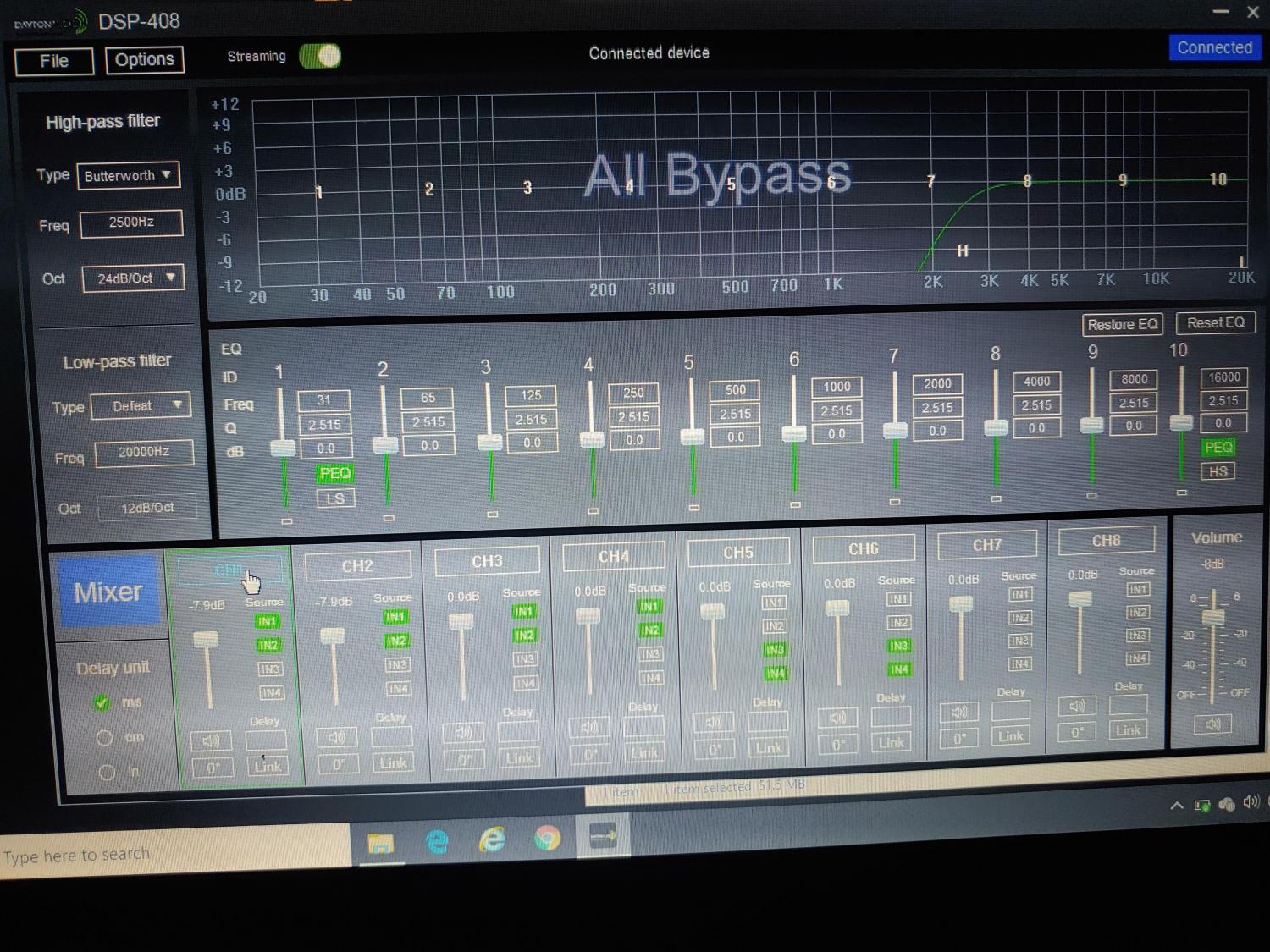The height and width of the screenshot is (952, 1270).
Task: Toggle IN3 source for CH5
Action: pos(774,650)
